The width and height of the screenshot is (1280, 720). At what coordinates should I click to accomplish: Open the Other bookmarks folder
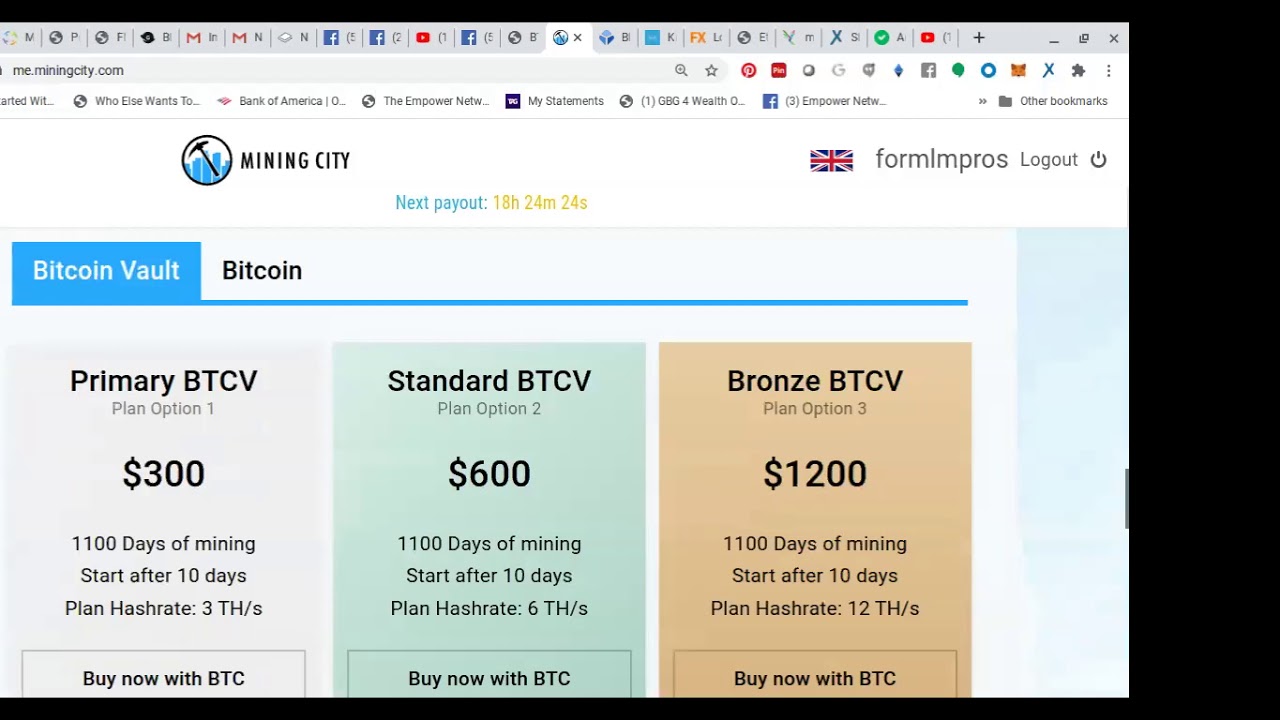click(1053, 101)
